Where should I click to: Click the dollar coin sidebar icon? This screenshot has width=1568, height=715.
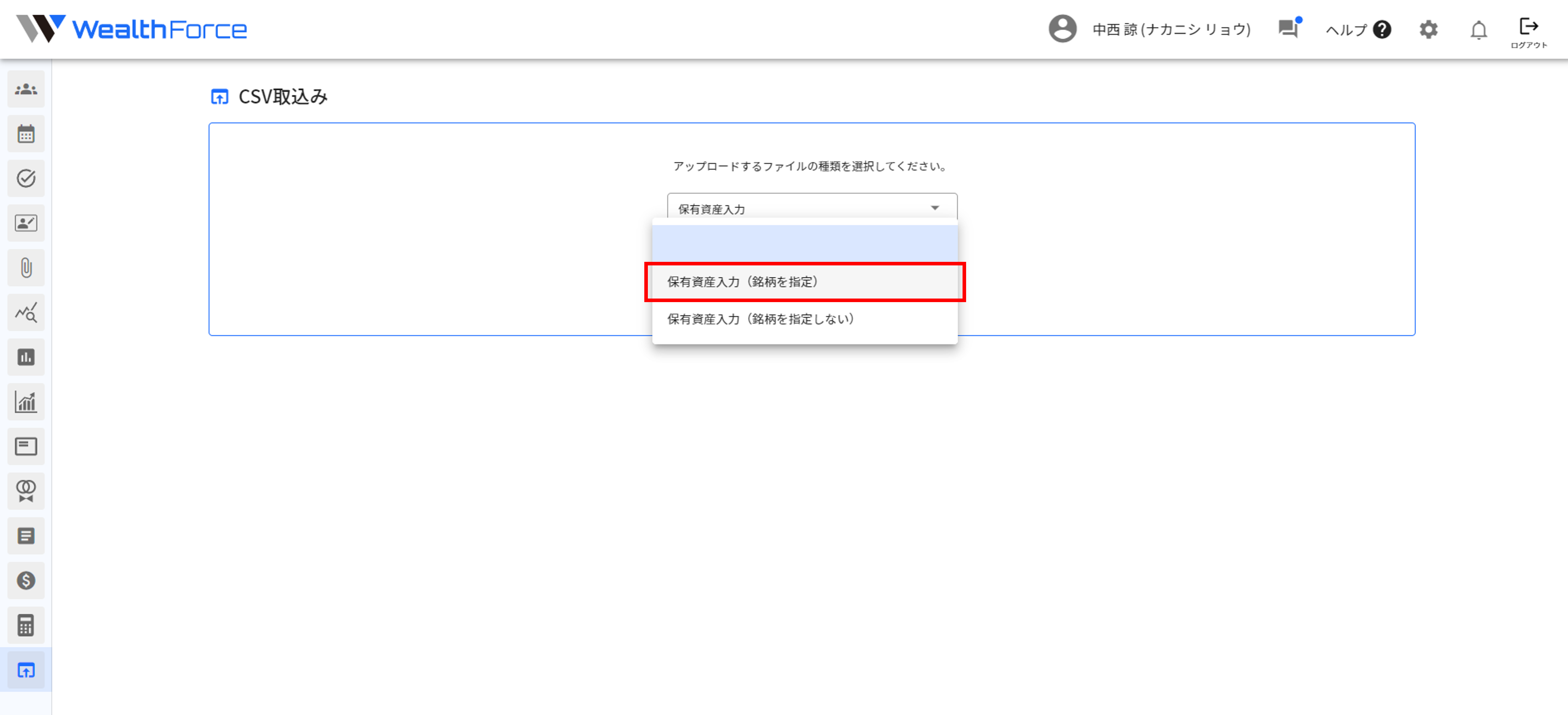[x=26, y=581]
